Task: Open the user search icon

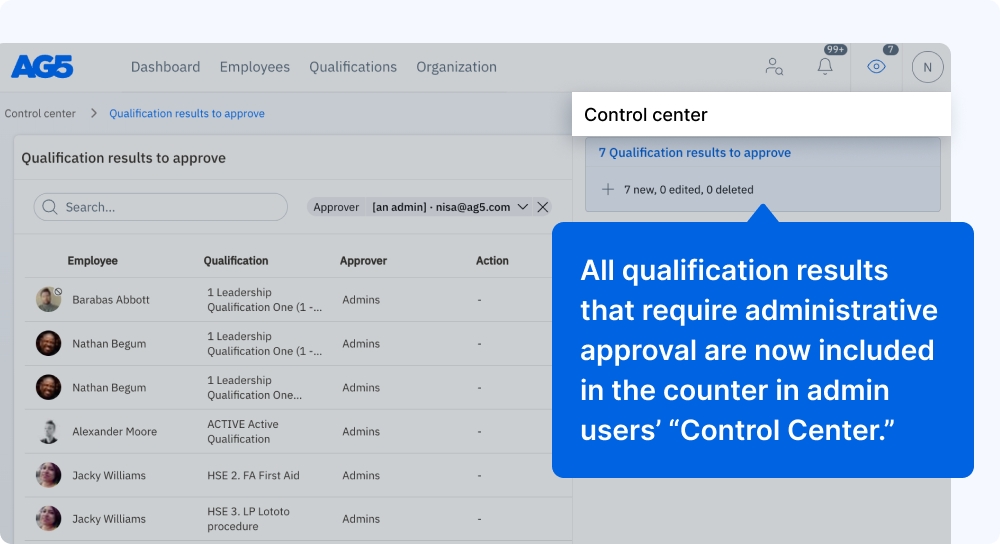Action: [x=774, y=67]
